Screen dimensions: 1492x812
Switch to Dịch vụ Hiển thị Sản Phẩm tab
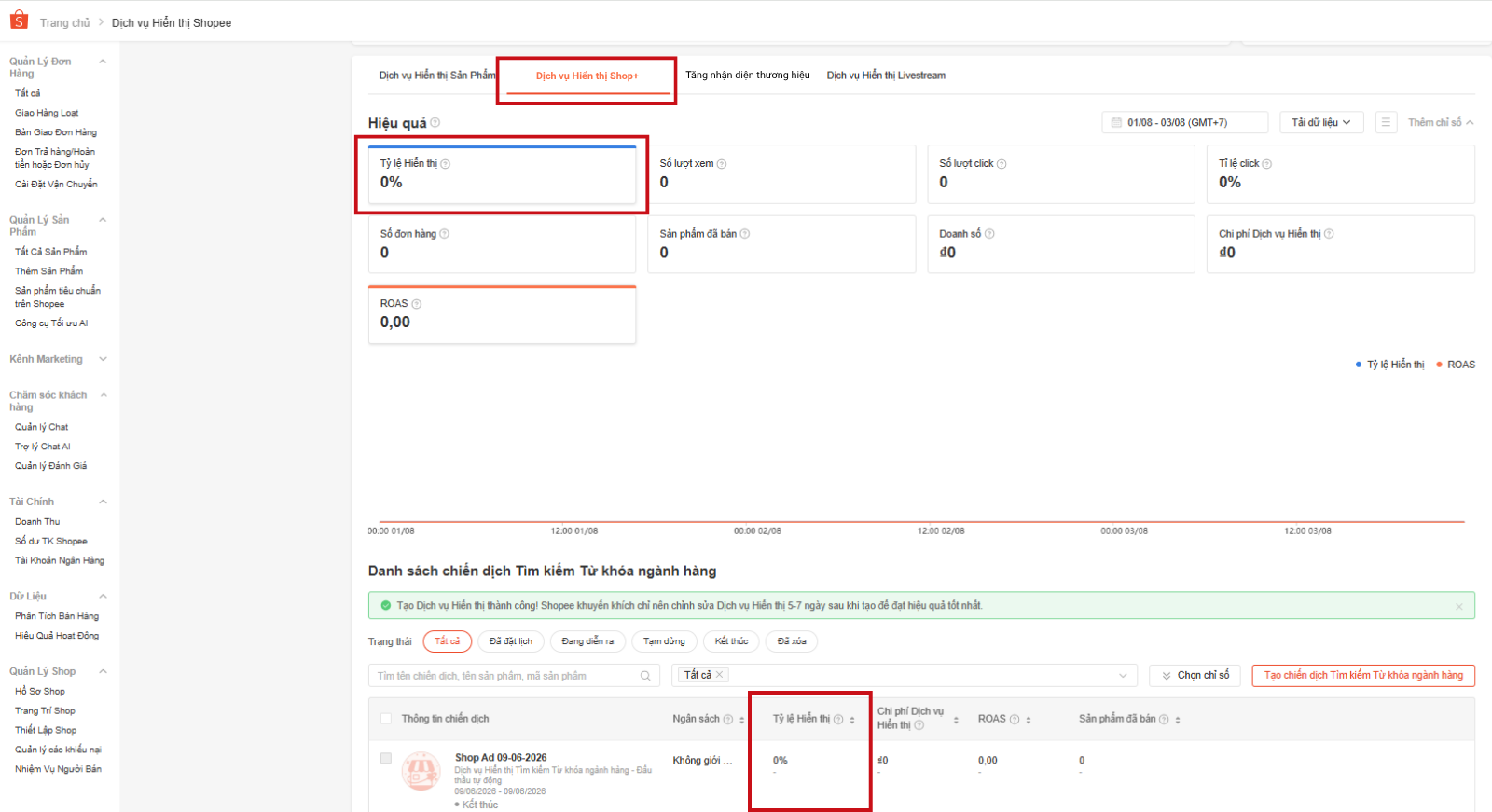437,76
